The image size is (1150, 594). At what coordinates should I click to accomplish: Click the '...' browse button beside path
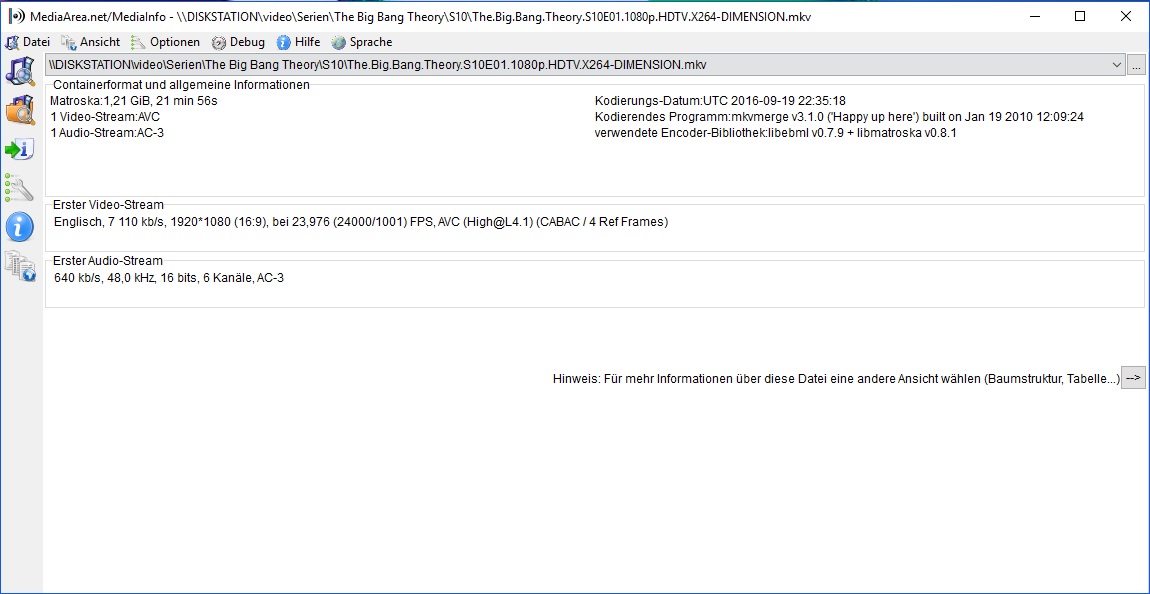tap(1136, 65)
